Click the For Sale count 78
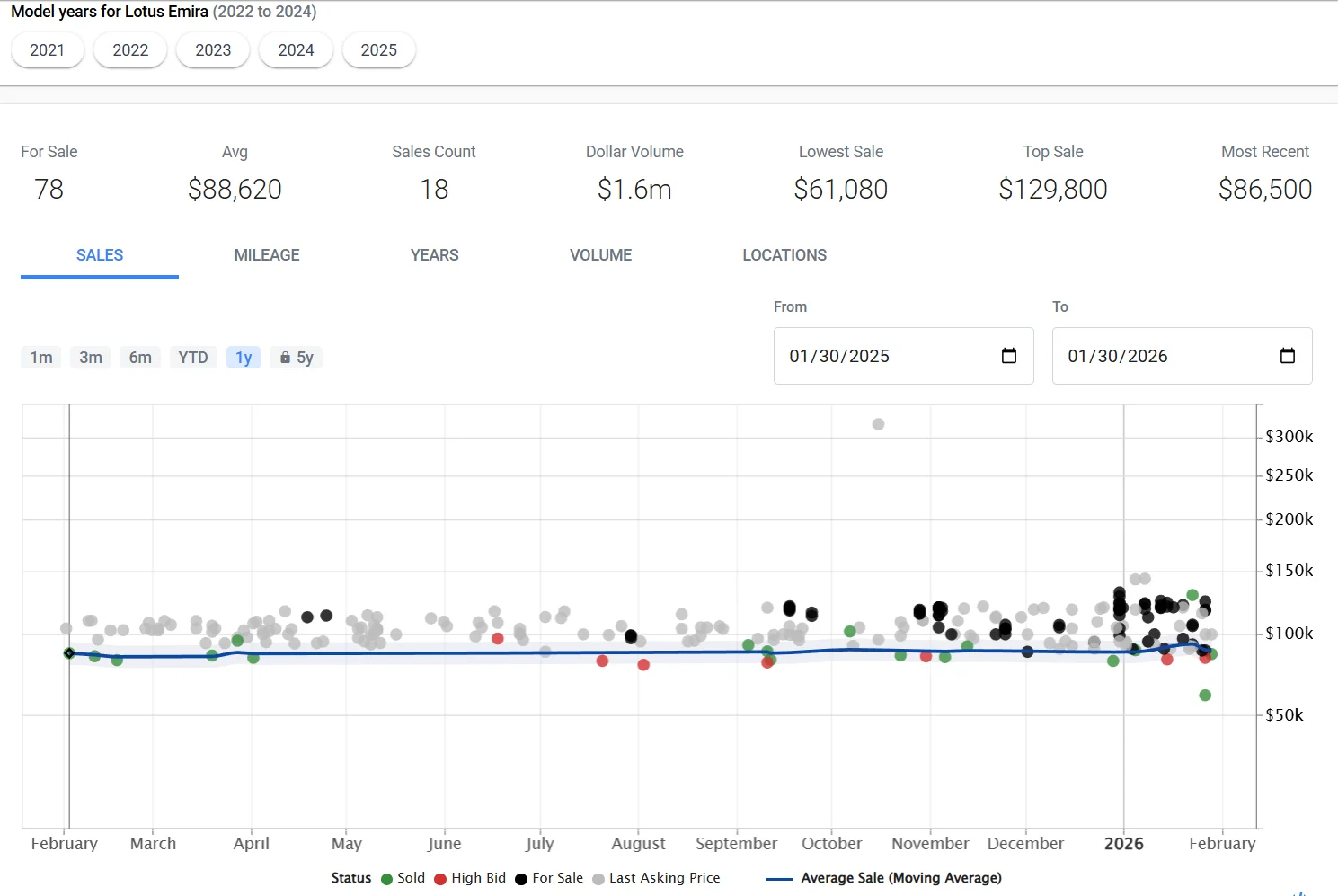1338x896 pixels. coord(49,190)
